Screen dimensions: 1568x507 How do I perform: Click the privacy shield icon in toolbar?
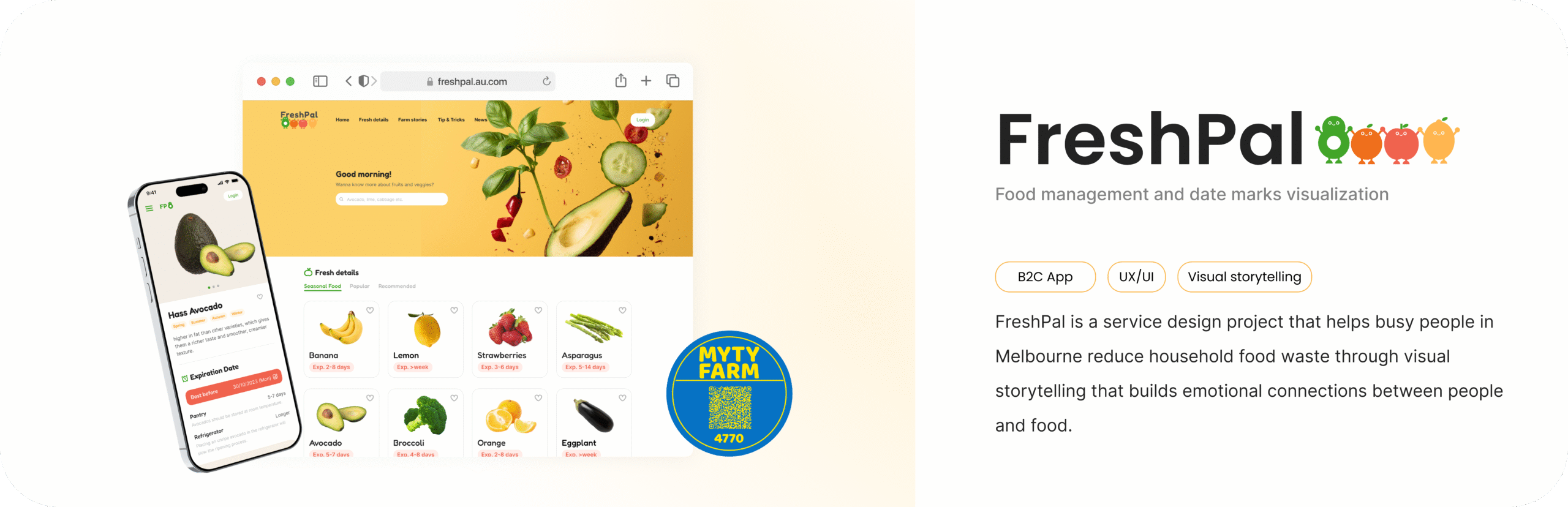pos(363,81)
